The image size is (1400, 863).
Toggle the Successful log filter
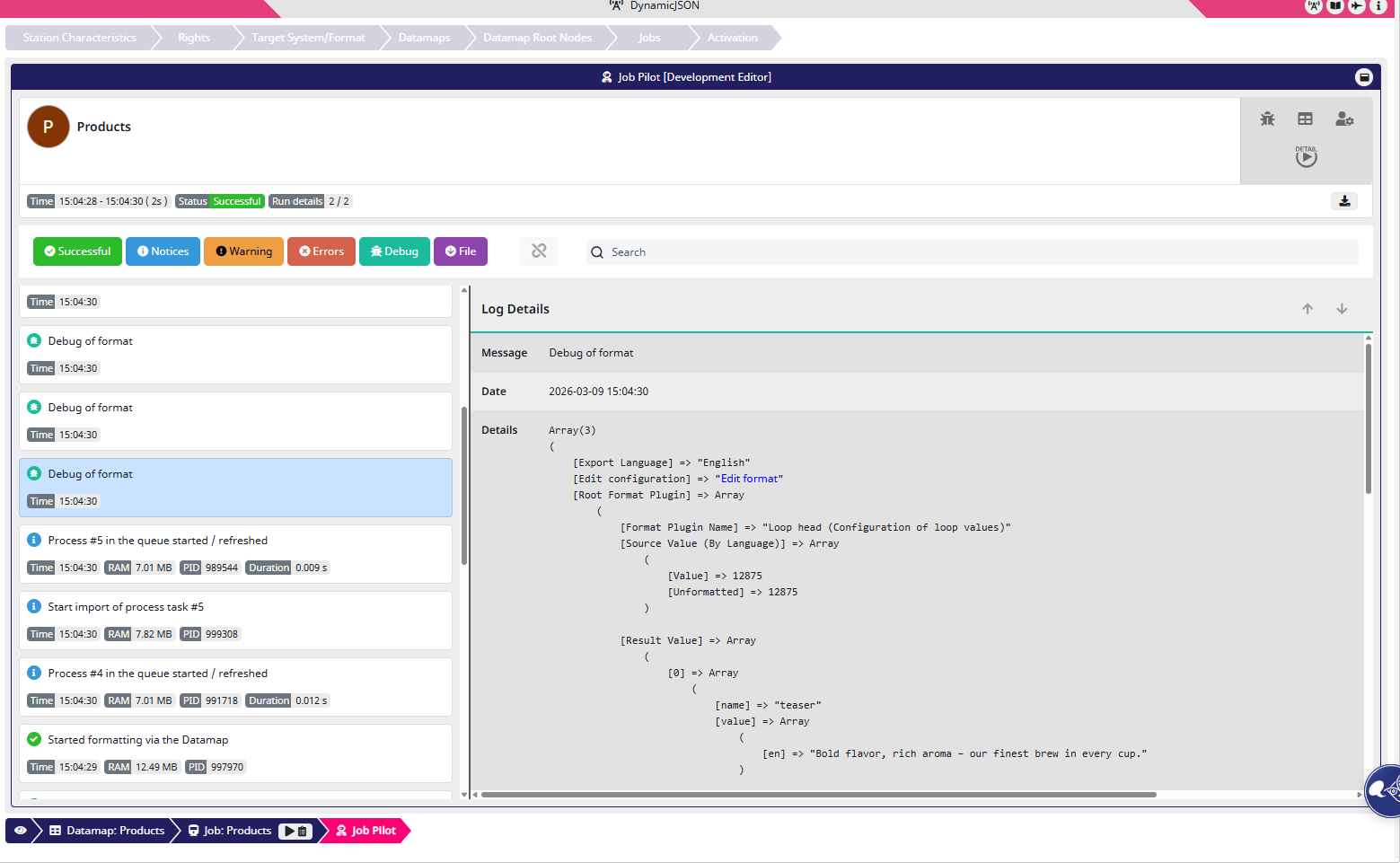point(77,251)
